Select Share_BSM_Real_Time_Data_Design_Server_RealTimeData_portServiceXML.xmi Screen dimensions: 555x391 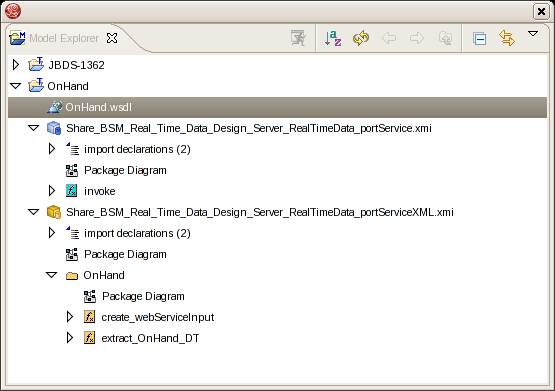click(x=260, y=212)
